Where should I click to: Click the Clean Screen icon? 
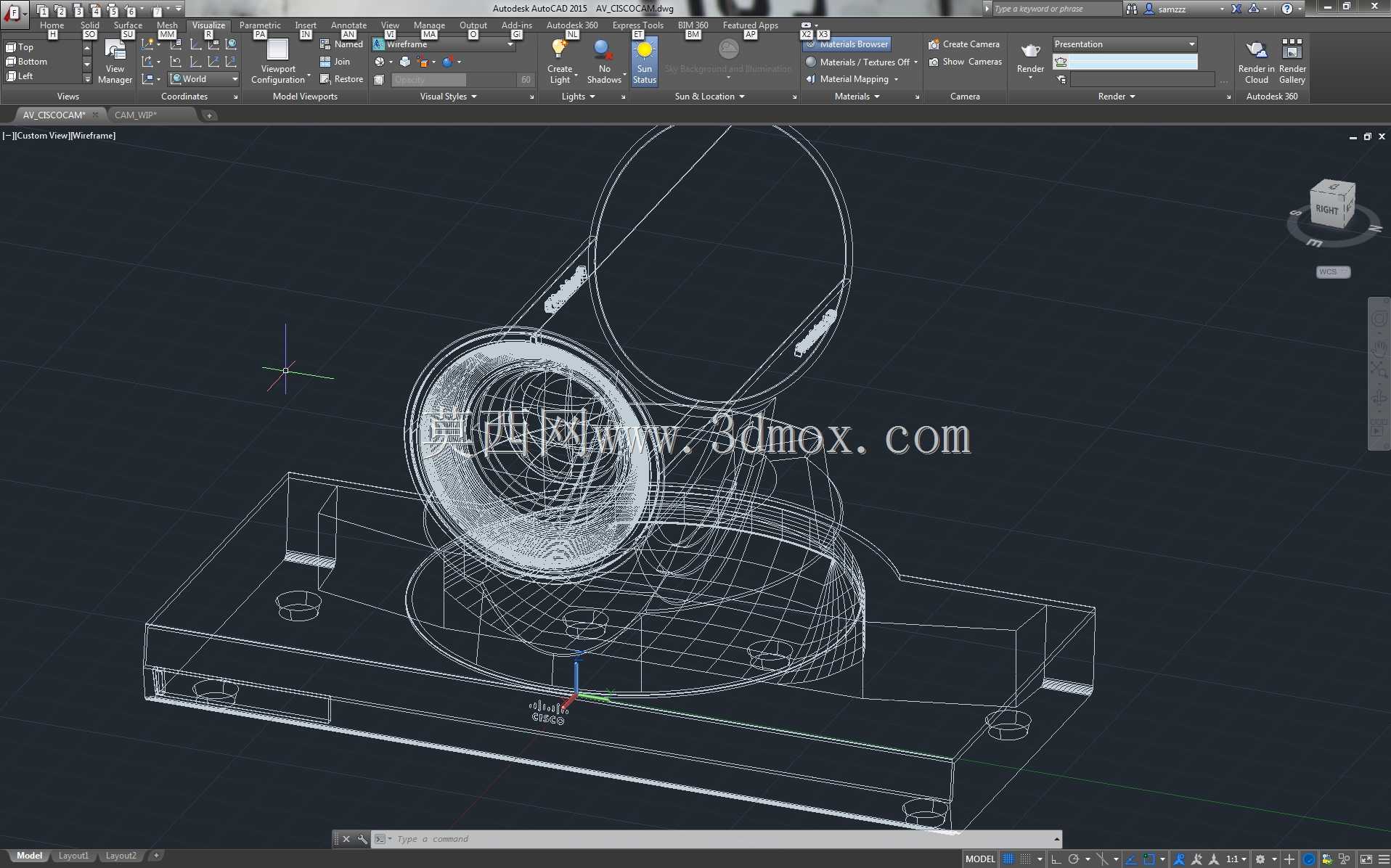(x=1366, y=859)
